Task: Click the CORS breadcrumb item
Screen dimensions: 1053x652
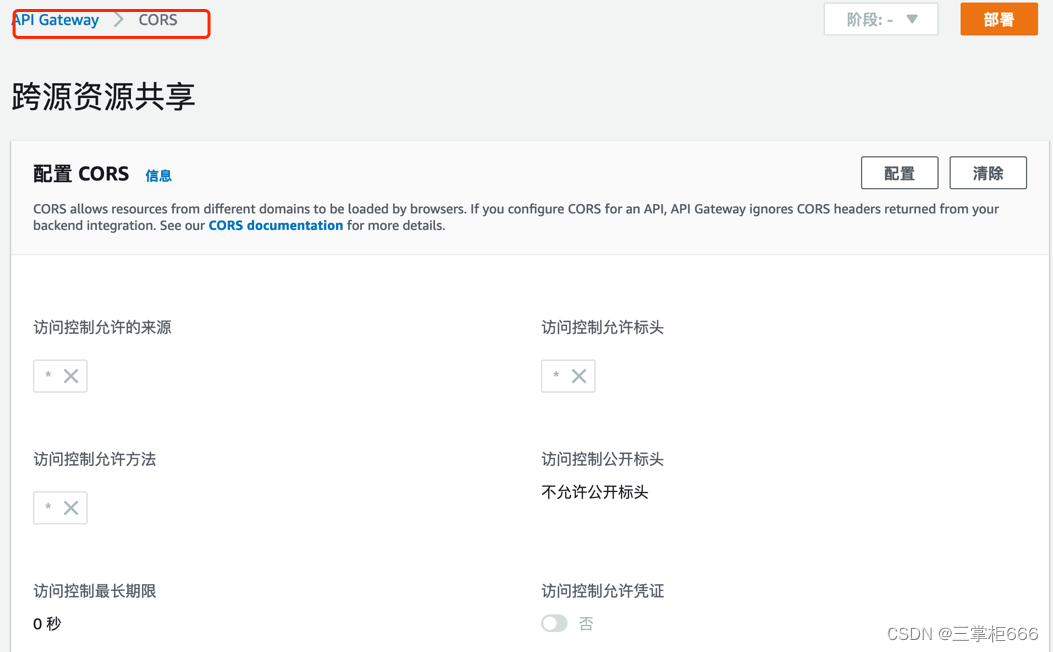Action: [x=158, y=20]
